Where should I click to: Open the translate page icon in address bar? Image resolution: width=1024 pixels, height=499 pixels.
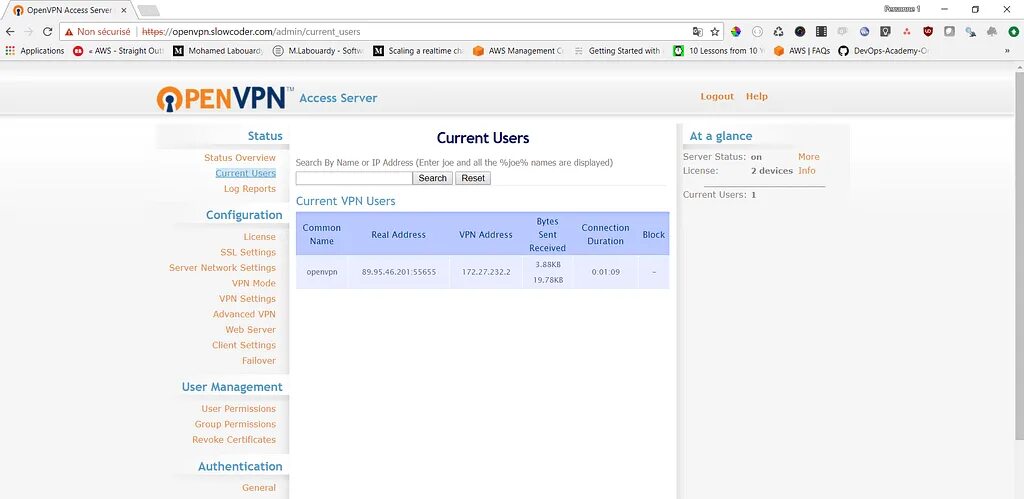pos(698,31)
